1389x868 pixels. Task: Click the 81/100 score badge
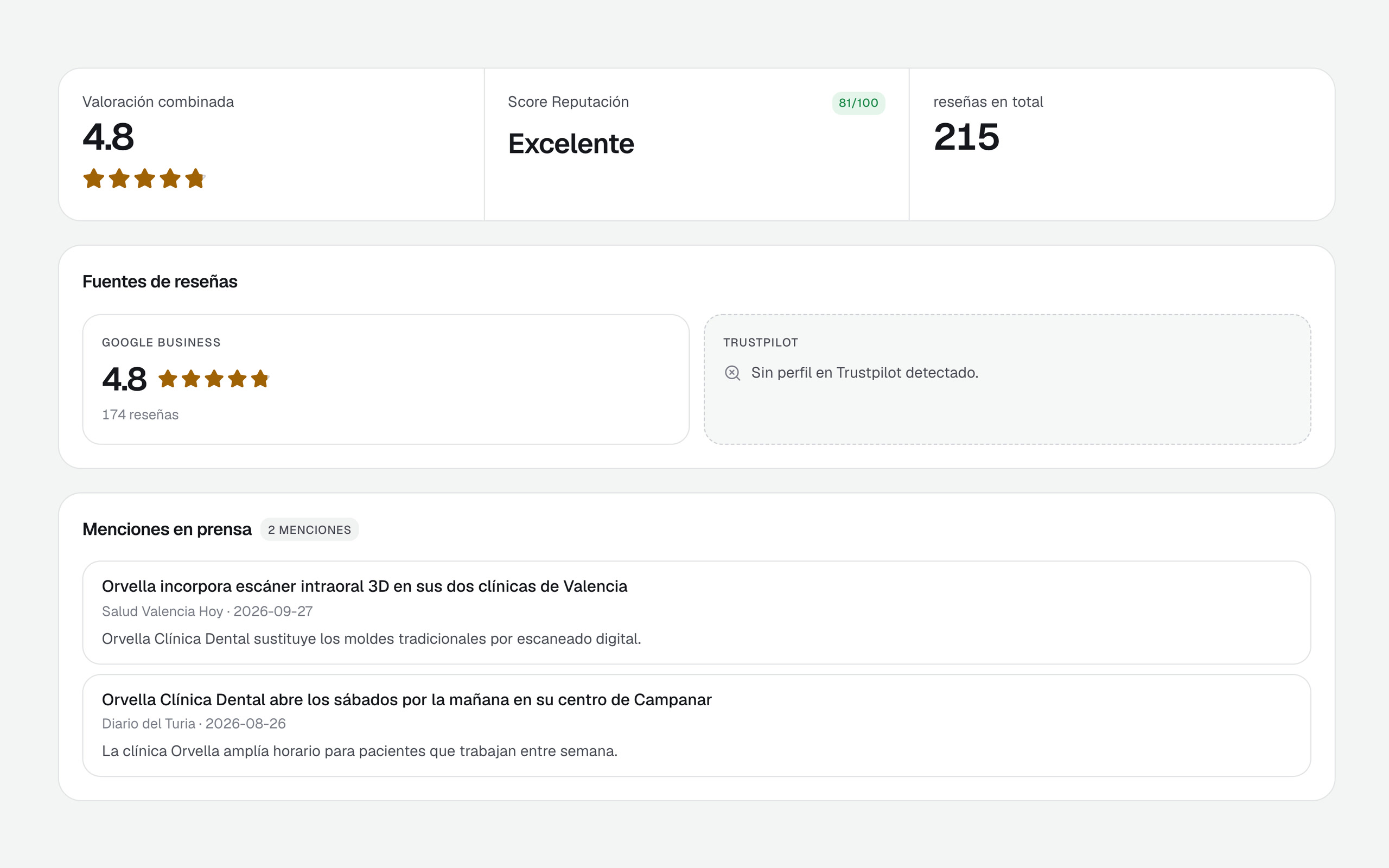pos(858,103)
